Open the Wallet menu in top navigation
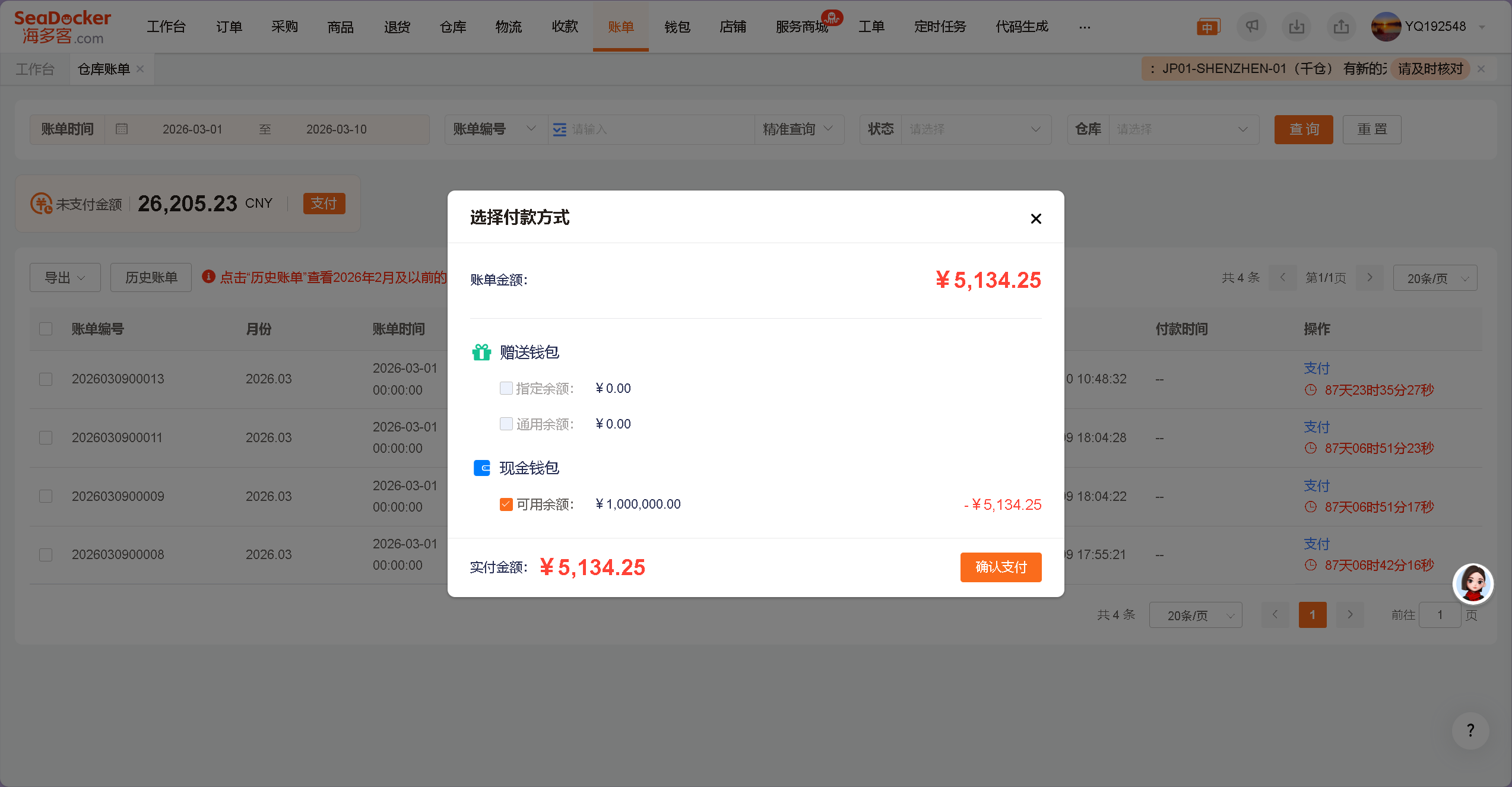The height and width of the screenshot is (787, 1512). pyautogui.click(x=677, y=27)
